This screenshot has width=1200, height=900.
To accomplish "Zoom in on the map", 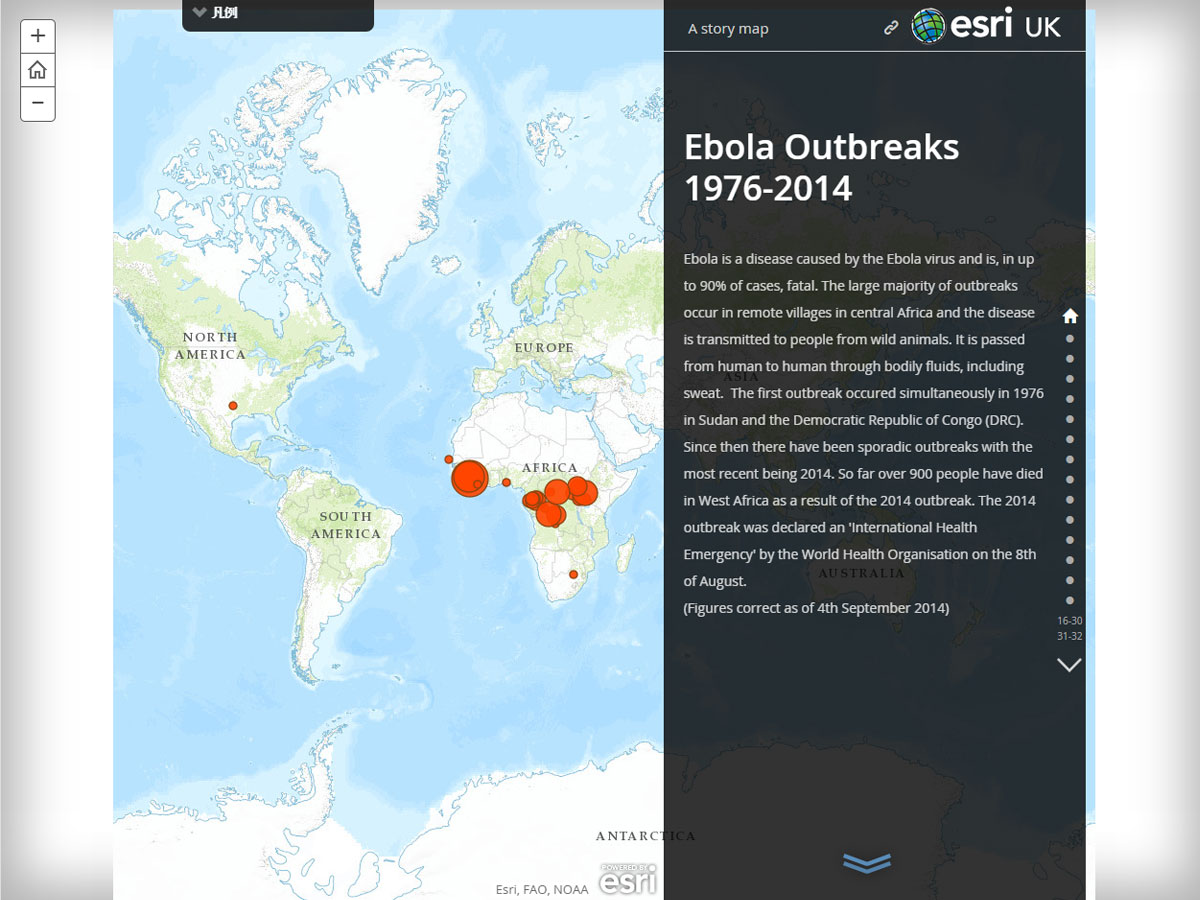I will [38, 36].
